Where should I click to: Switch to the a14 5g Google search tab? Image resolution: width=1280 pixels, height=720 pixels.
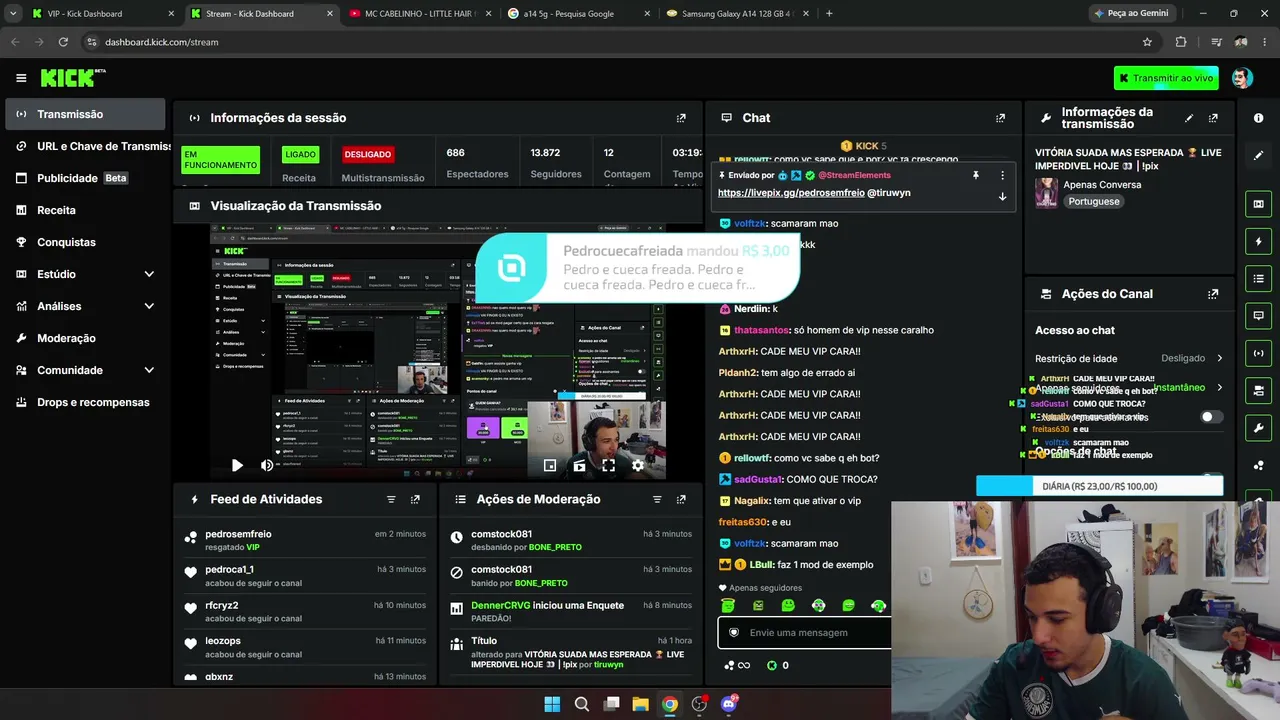pos(576,14)
